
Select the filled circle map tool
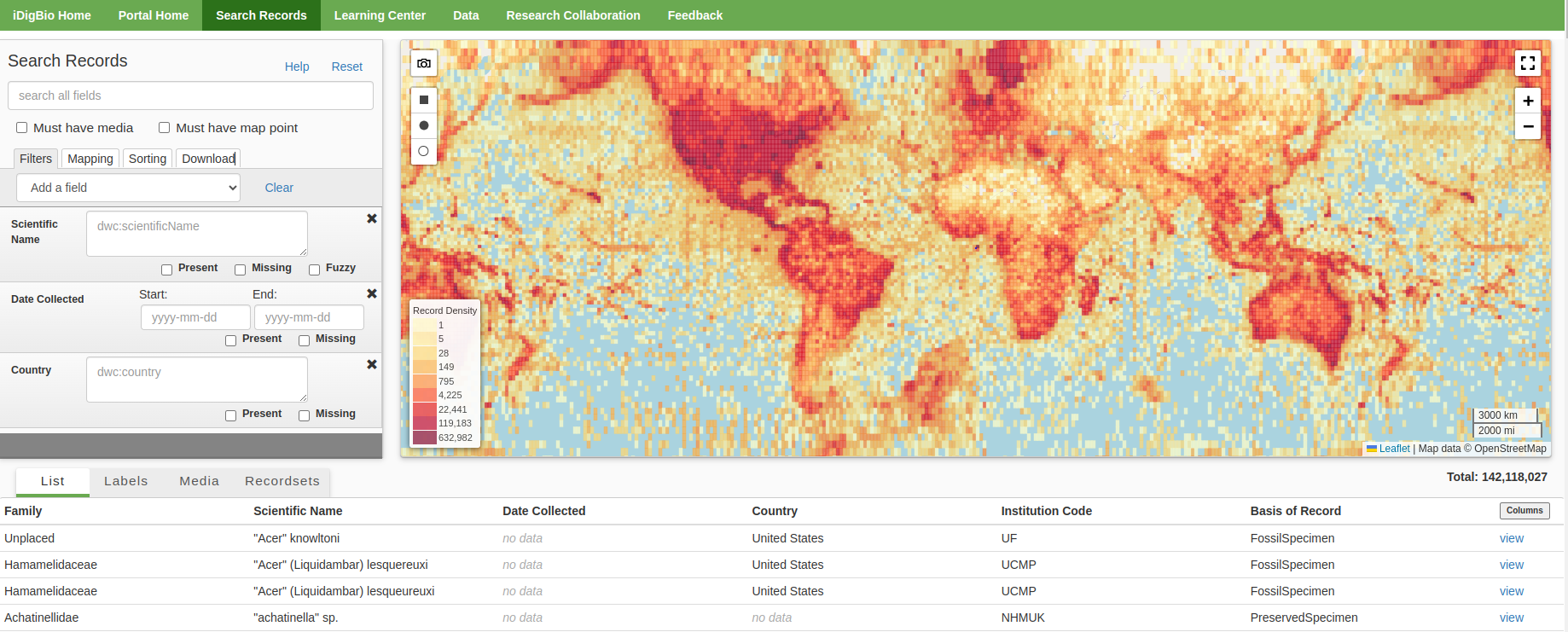424,125
